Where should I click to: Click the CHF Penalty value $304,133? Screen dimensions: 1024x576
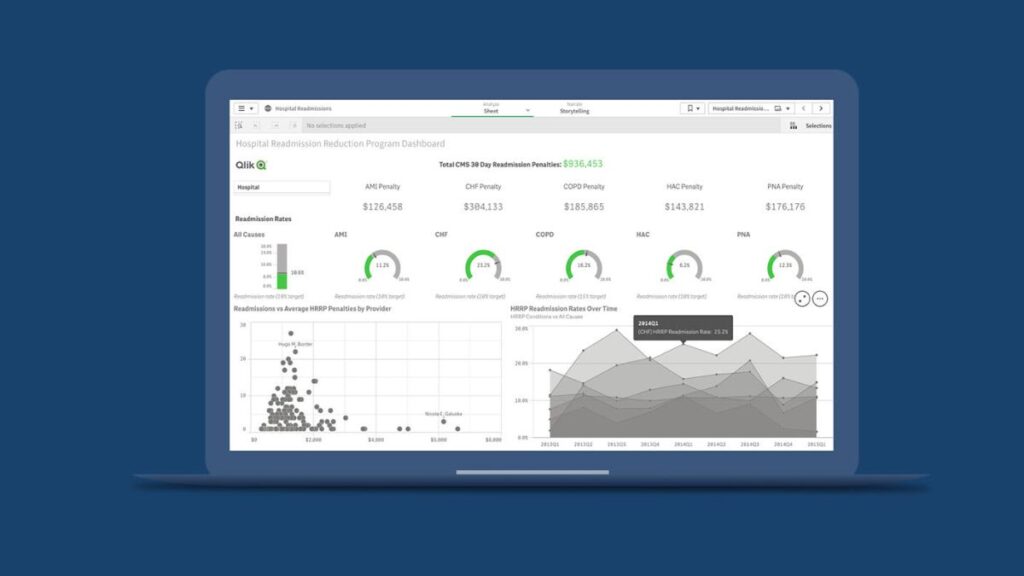click(x=483, y=206)
